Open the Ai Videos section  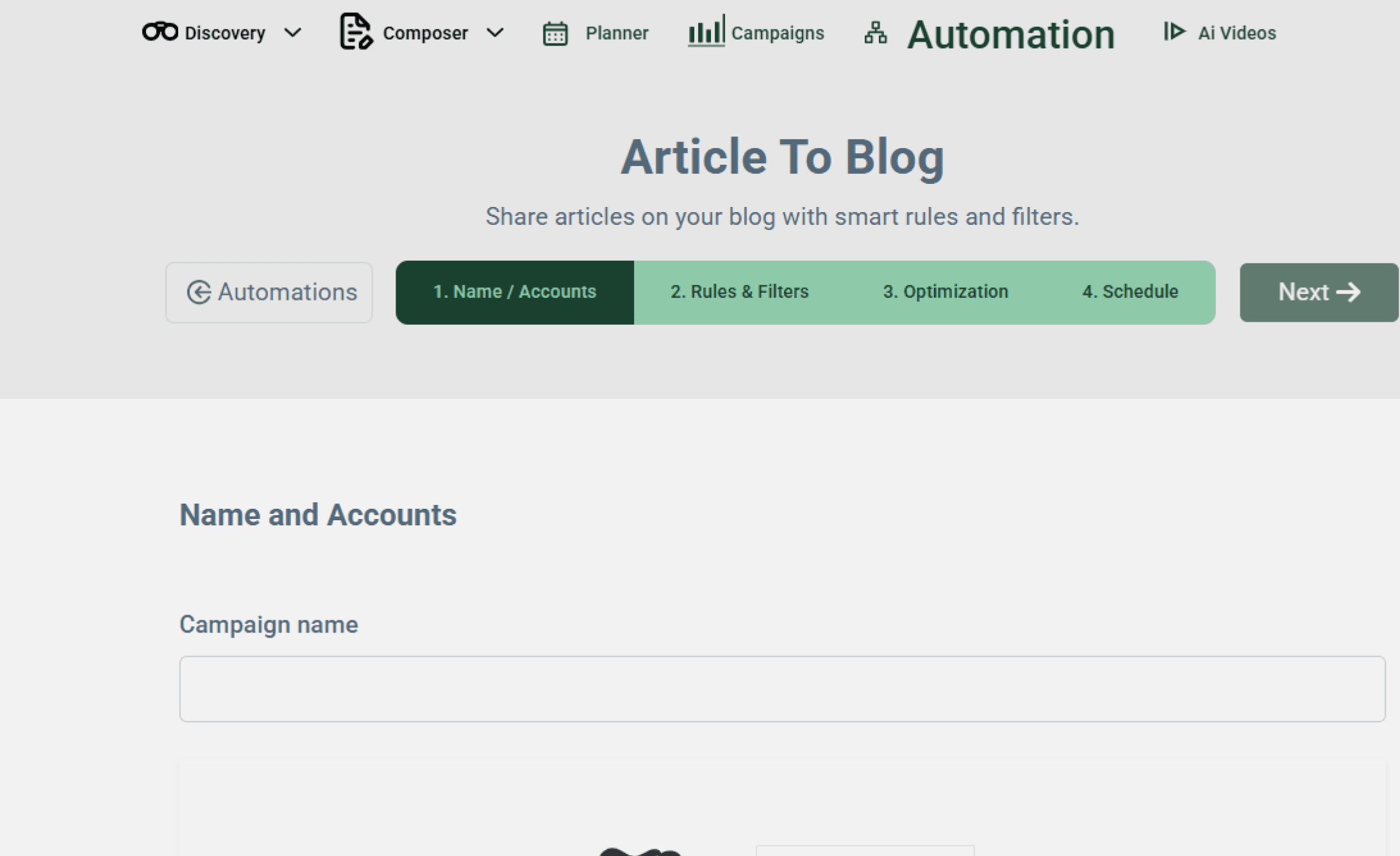point(1237,33)
